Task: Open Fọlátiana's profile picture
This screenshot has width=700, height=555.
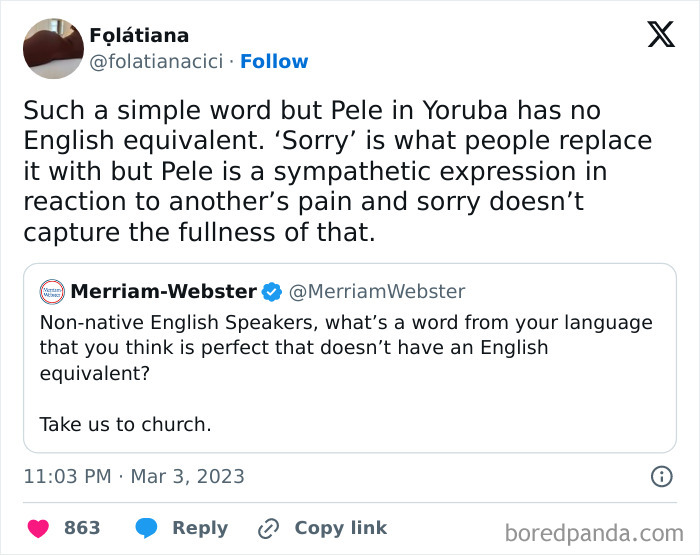Action: point(52,48)
